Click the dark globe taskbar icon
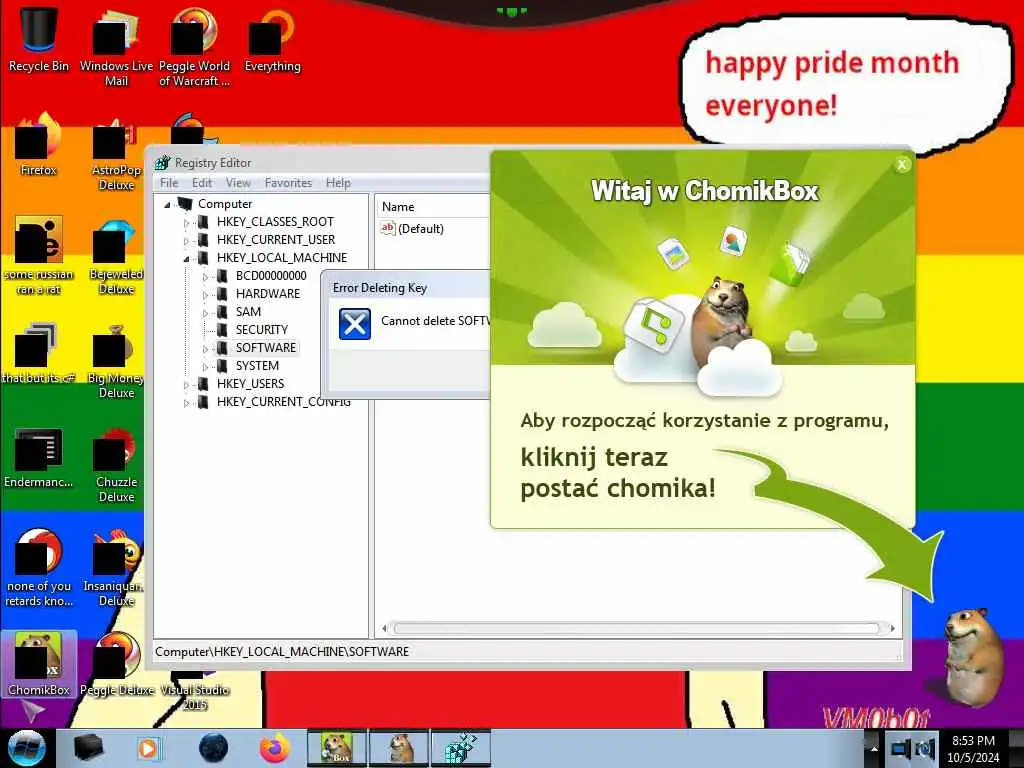1024x768 pixels. 214,748
